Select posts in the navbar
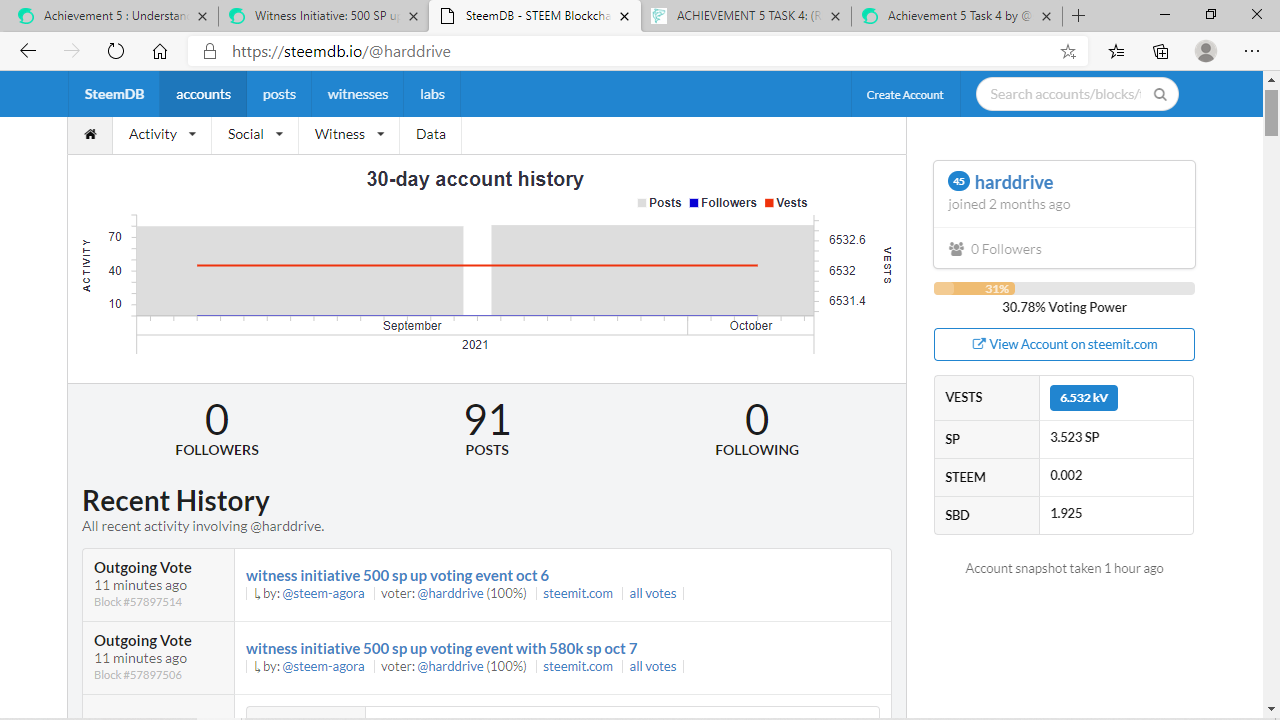 (x=279, y=94)
